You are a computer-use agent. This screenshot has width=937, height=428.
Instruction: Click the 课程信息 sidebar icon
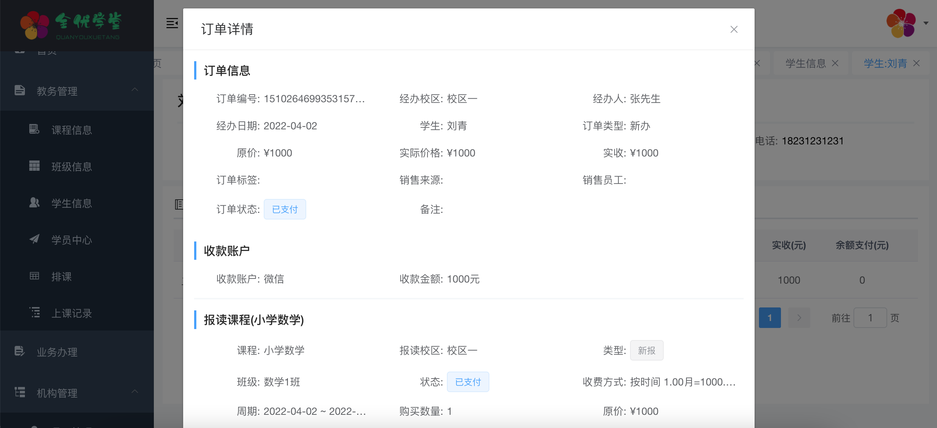[34, 129]
